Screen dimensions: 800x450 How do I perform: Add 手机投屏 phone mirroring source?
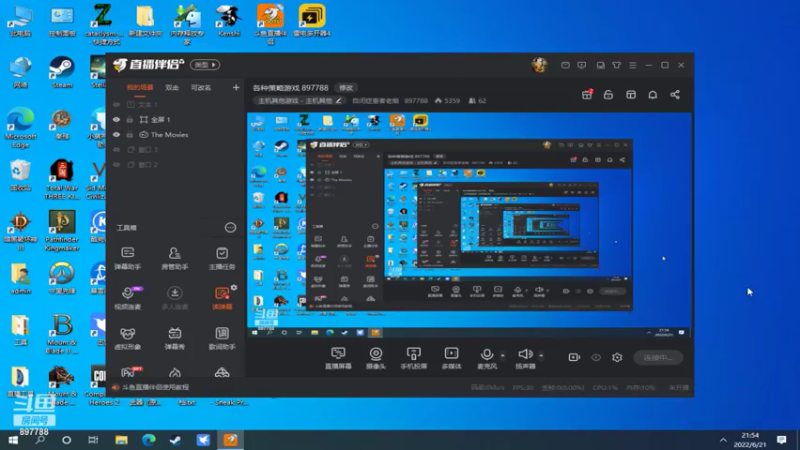point(414,358)
